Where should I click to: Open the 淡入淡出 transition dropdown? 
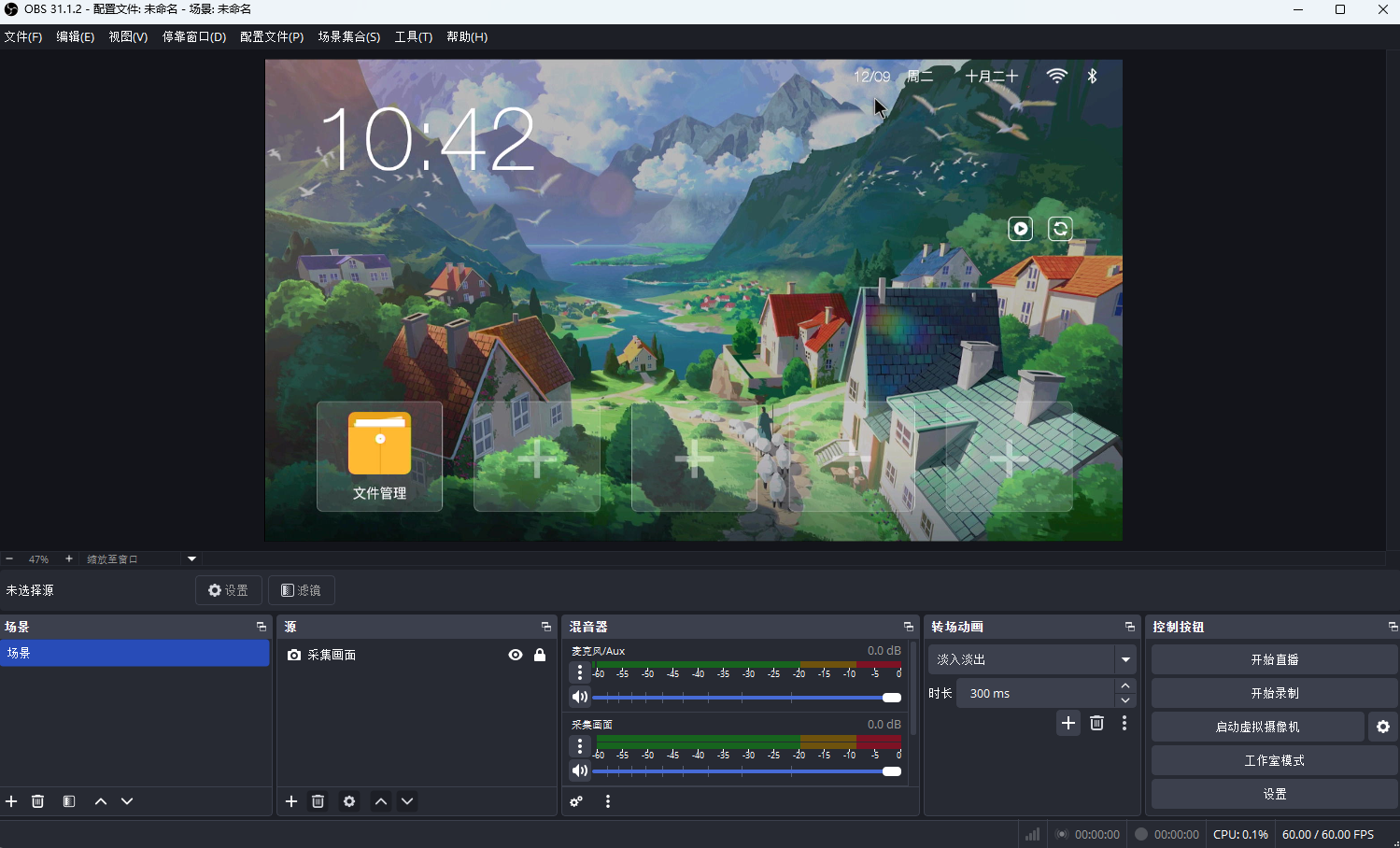(1031, 658)
